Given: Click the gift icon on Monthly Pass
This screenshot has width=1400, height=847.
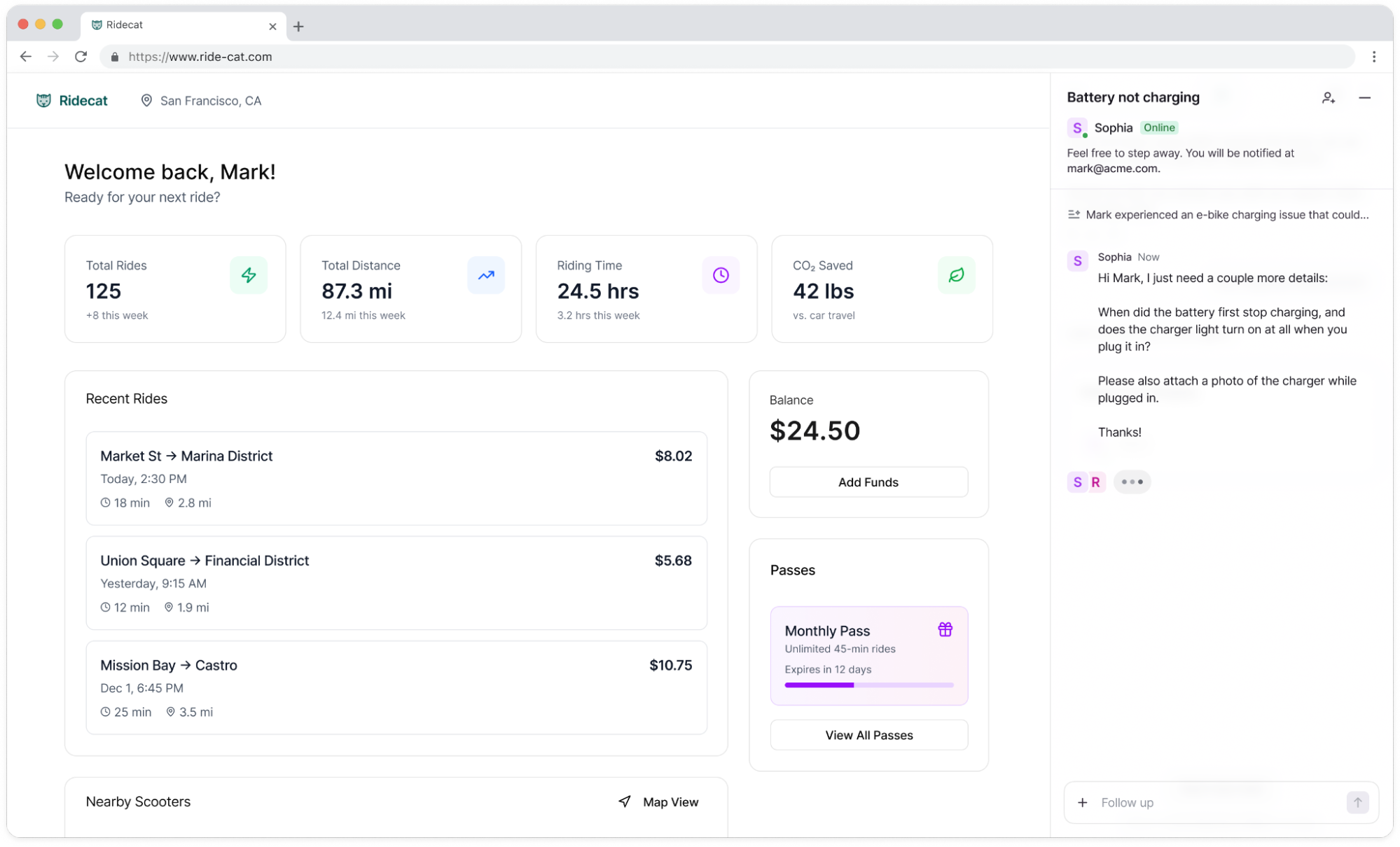Looking at the screenshot, I should 945,629.
